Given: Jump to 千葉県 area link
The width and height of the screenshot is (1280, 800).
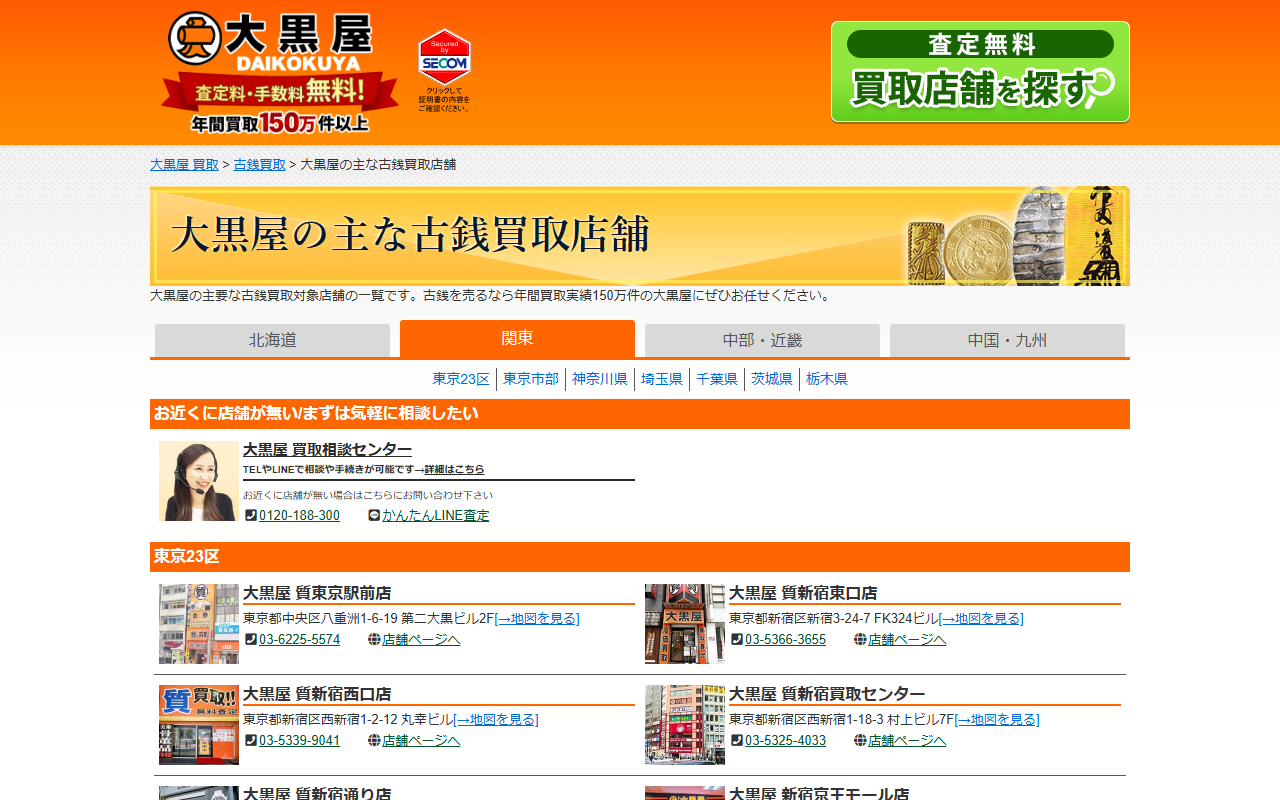Looking at the screenshot, I should pos(717,379).
